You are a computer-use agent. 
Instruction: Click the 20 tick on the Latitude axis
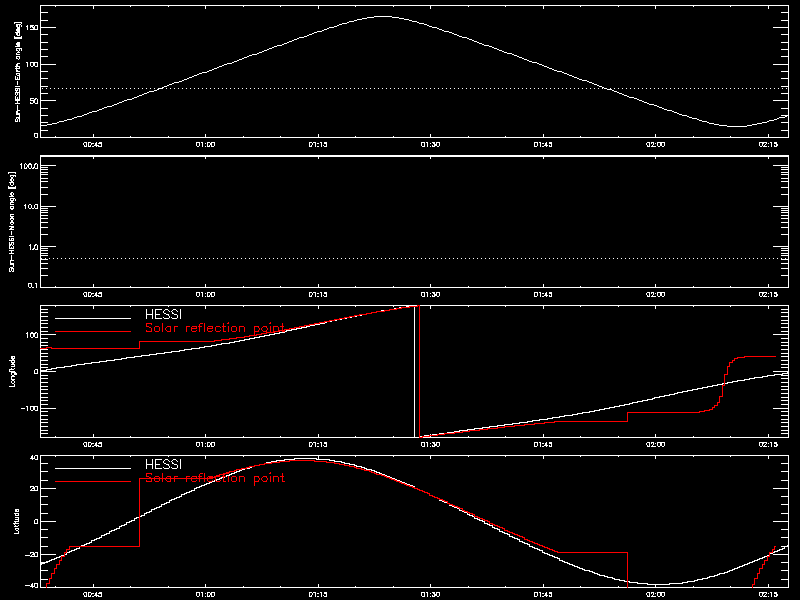[34, 489]
